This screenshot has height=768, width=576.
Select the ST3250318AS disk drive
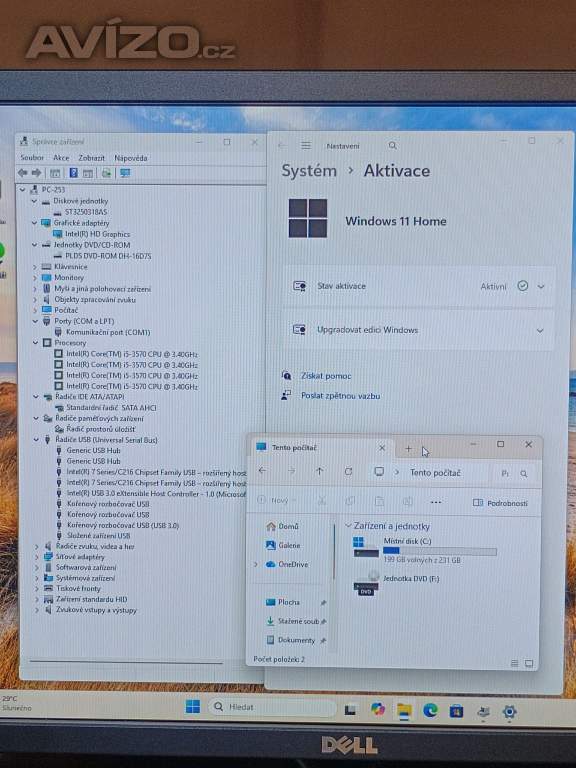(86, 212)
